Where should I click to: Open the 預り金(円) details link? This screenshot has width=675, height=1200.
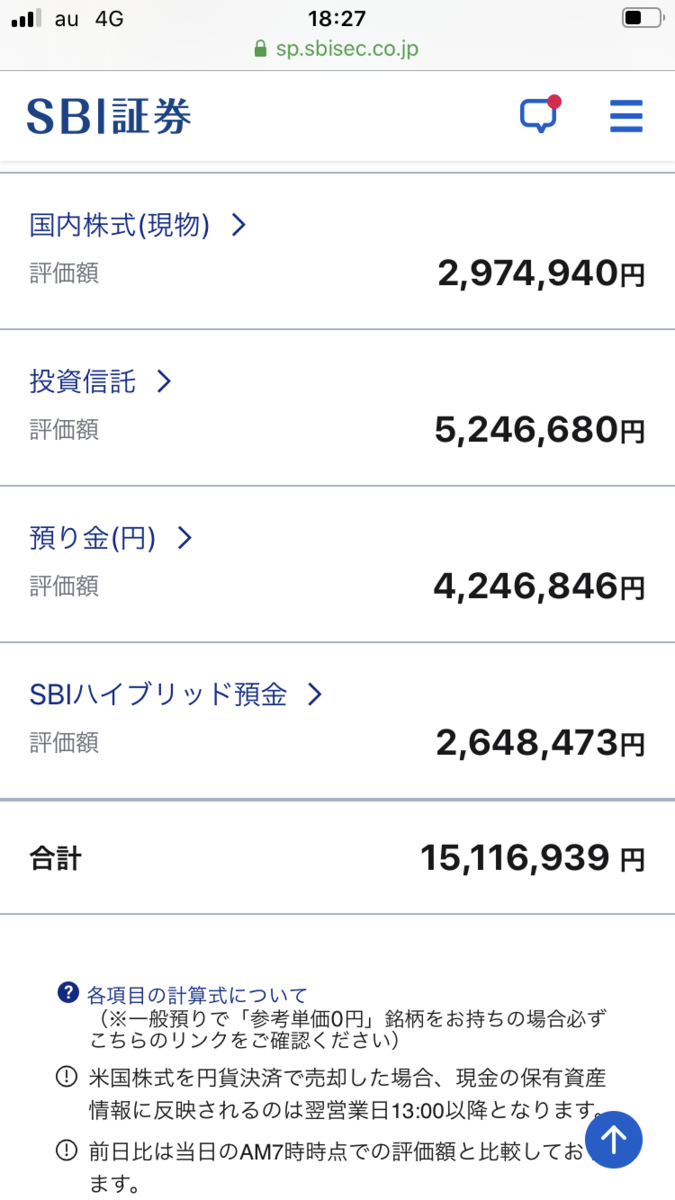pos(93,538)
